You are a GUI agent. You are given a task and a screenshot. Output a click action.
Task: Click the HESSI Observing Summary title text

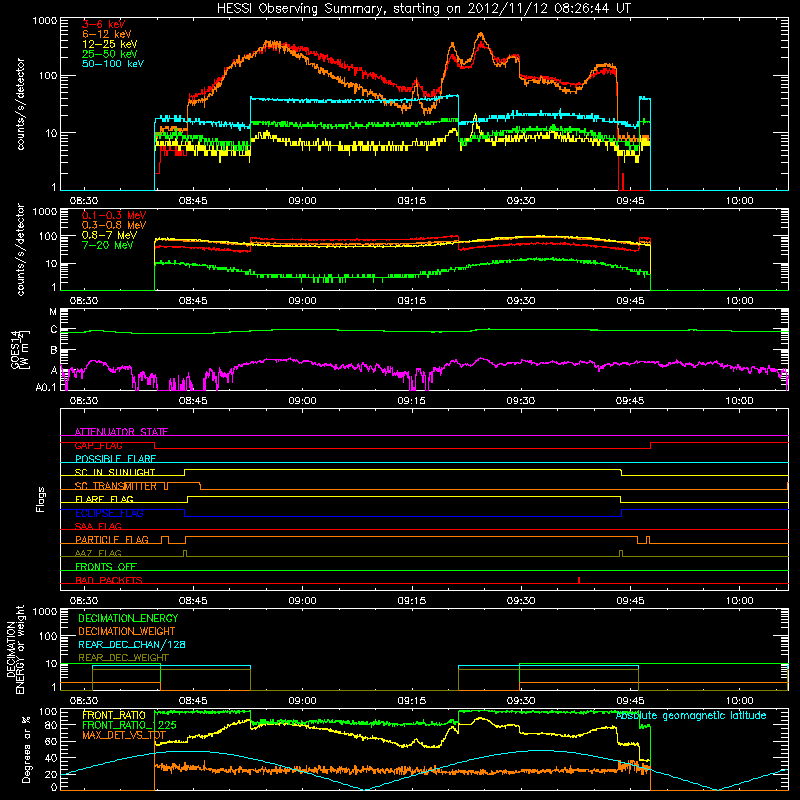tap(424, 9)
